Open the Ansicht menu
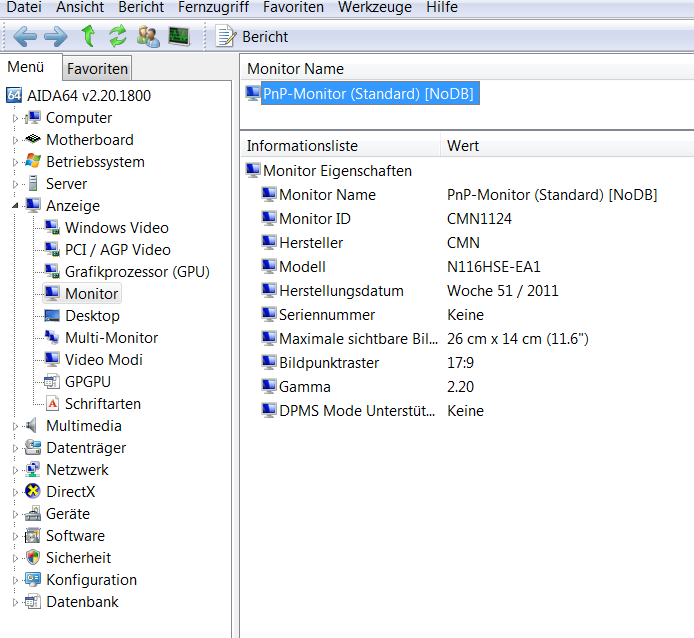Viewport: 694px width, 638px height. [x=80, y=7]
